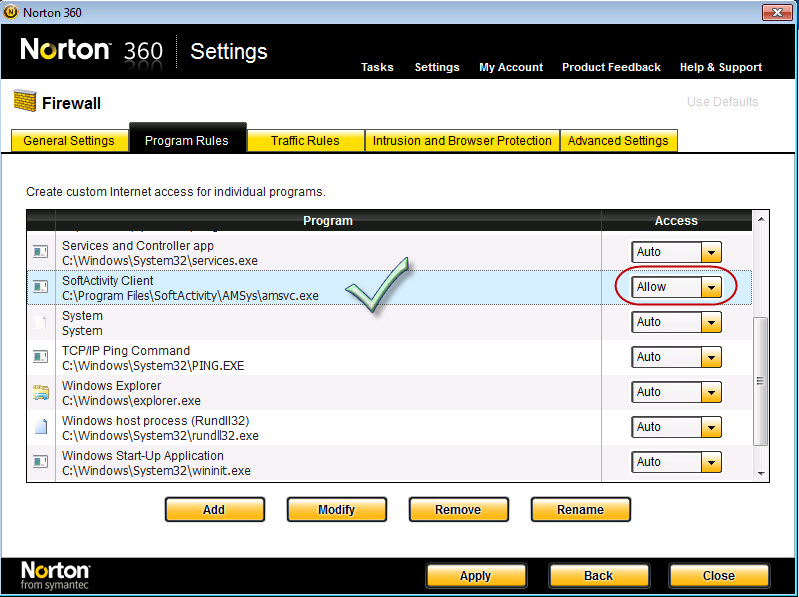Click the Windows Explorer folder icon
799x597 pixels.
point(41,392)
